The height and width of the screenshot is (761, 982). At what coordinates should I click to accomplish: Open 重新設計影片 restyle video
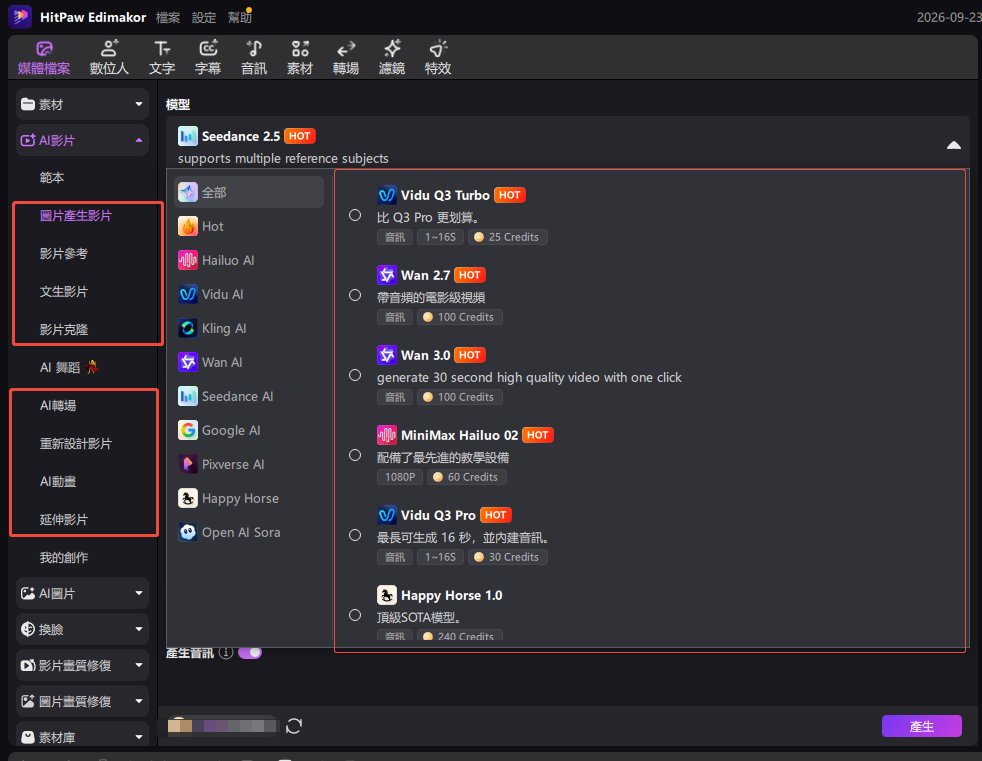pos(76,444)
